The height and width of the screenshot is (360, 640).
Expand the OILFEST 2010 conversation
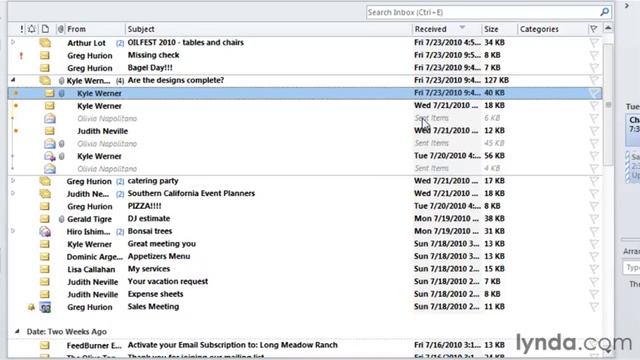click(13, 42)
